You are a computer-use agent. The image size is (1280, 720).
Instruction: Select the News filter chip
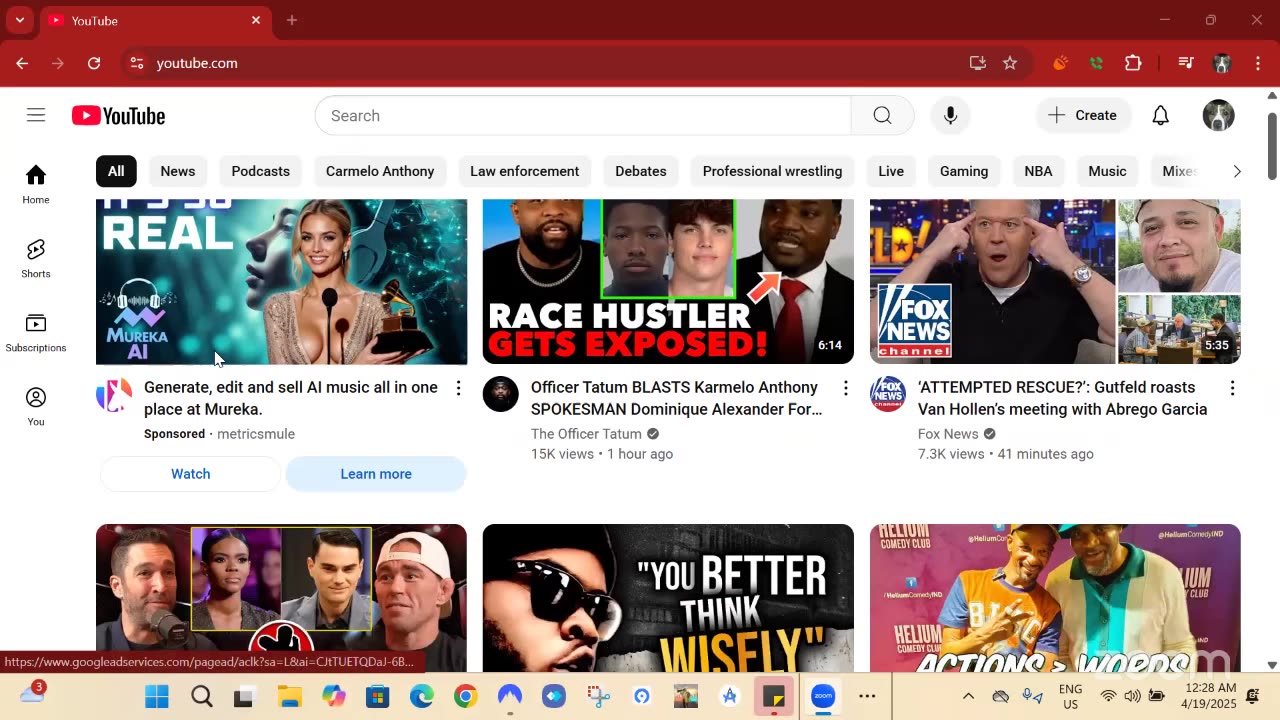pyautogui.click(x=178, y=171)
